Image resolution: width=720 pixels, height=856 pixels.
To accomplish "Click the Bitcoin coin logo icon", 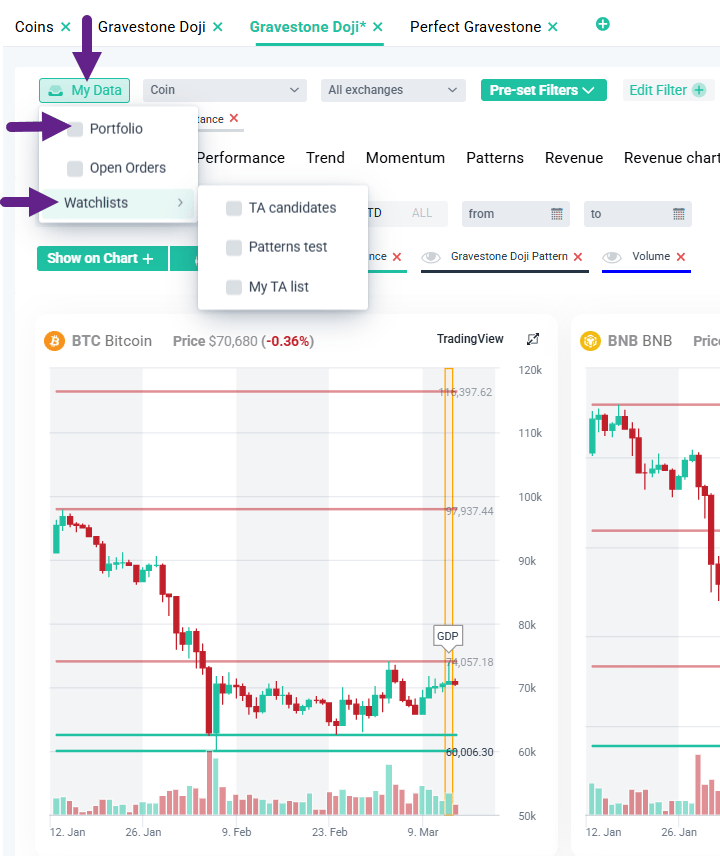I will 54,341.
